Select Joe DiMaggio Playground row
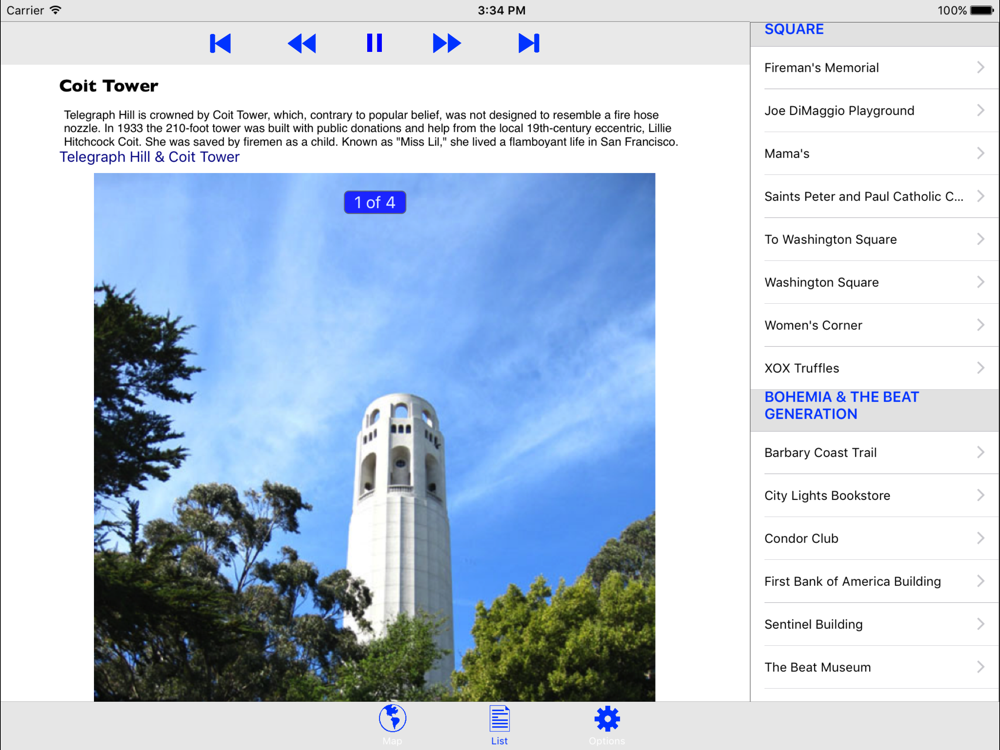The image size is (1000, 750). coord(875,110)
